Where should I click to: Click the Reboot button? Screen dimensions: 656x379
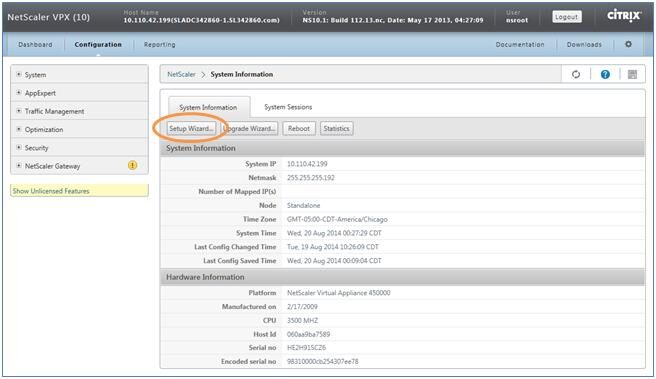point(299,128)
